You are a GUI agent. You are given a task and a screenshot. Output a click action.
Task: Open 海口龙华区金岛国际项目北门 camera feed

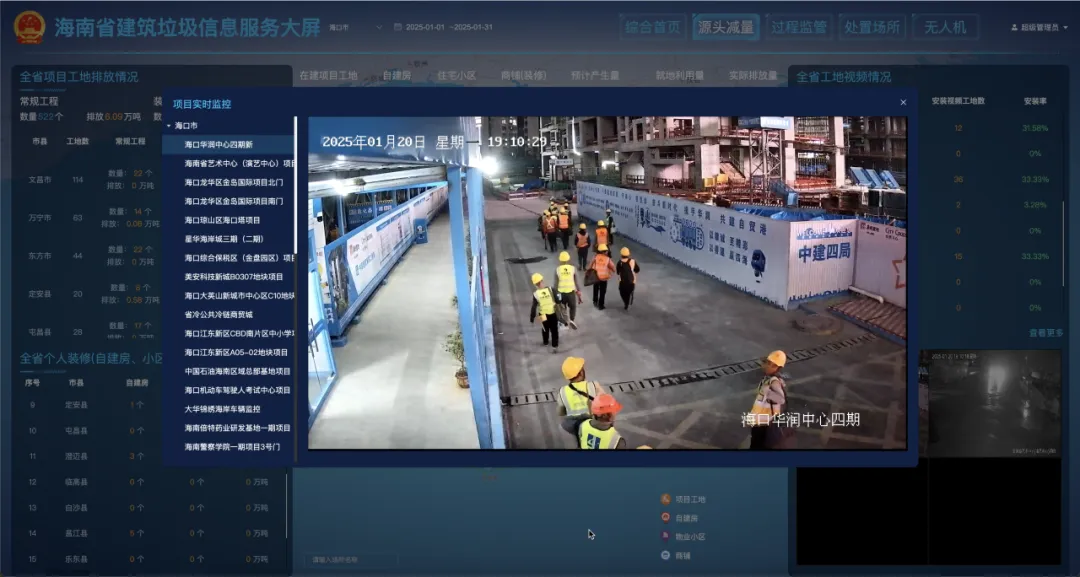tap(233, 183)
